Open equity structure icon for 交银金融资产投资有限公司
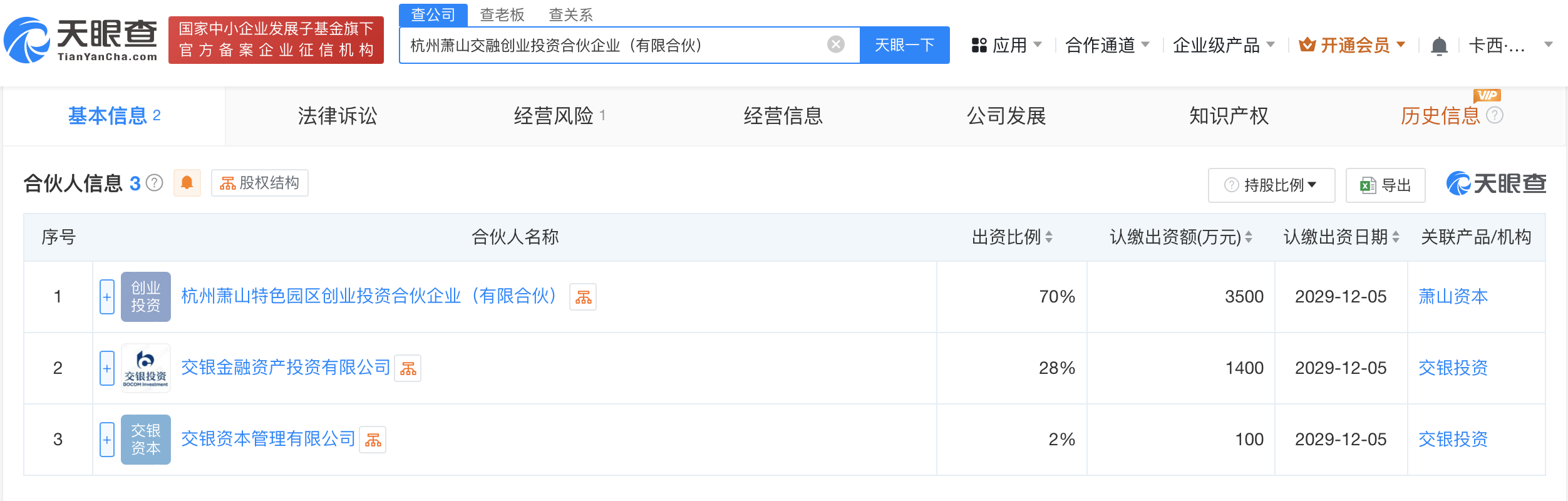This screenshot has width=1568, height=501. coord(408,368)
